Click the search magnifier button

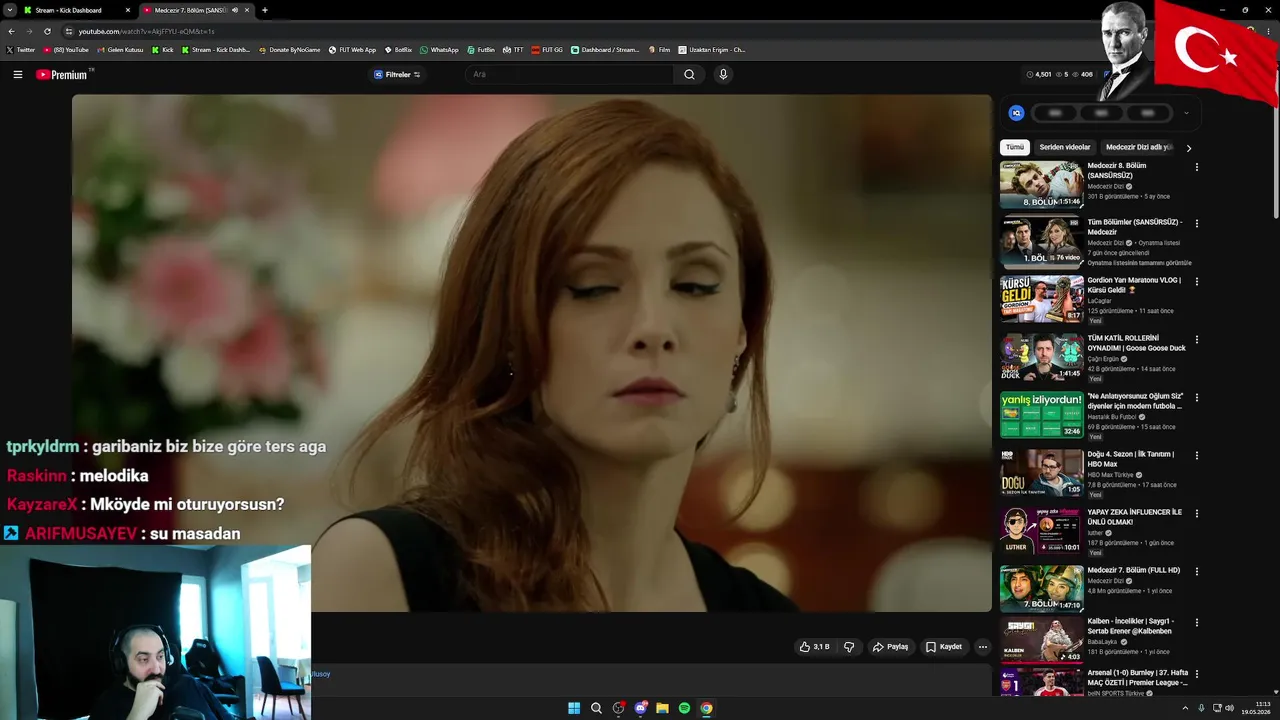pyautogui.click(x=689, y=74)
